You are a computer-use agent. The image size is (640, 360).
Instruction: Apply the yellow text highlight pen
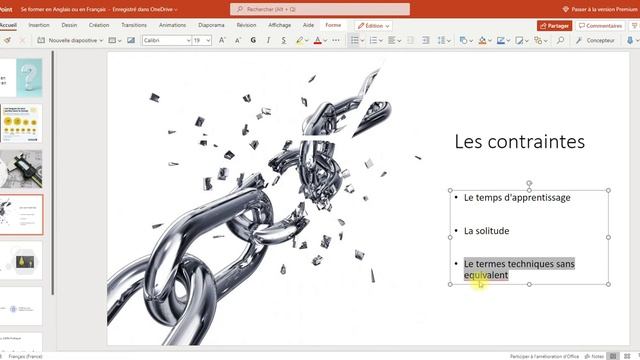(x=300, y=40)
